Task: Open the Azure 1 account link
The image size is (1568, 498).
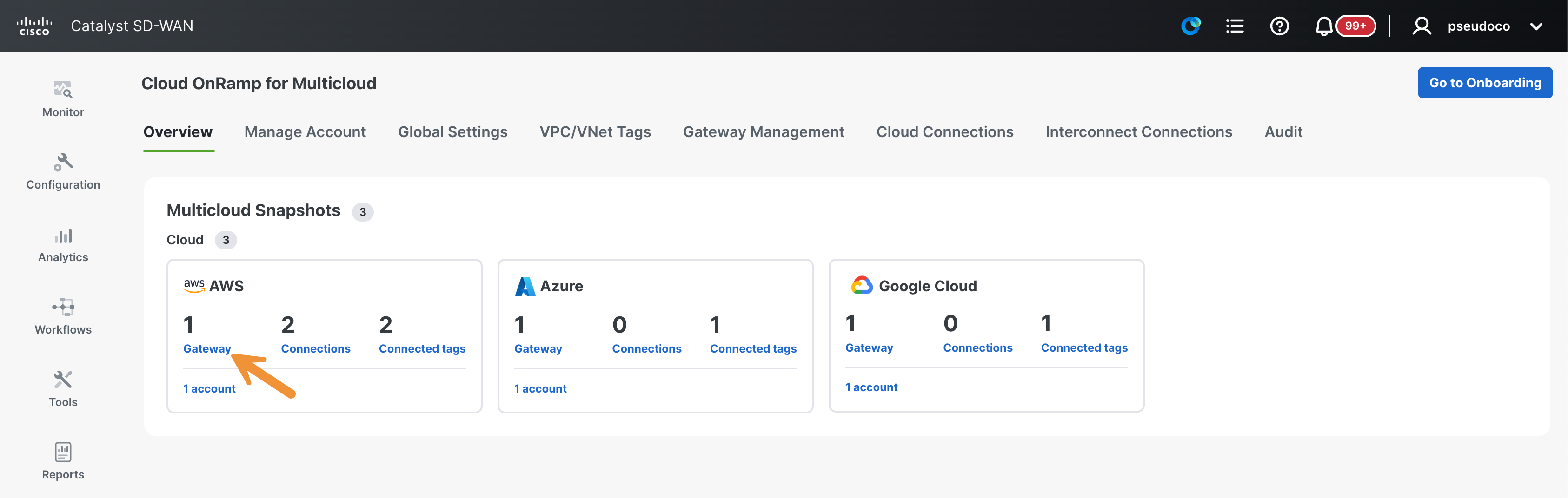Action: coord(540,388)
